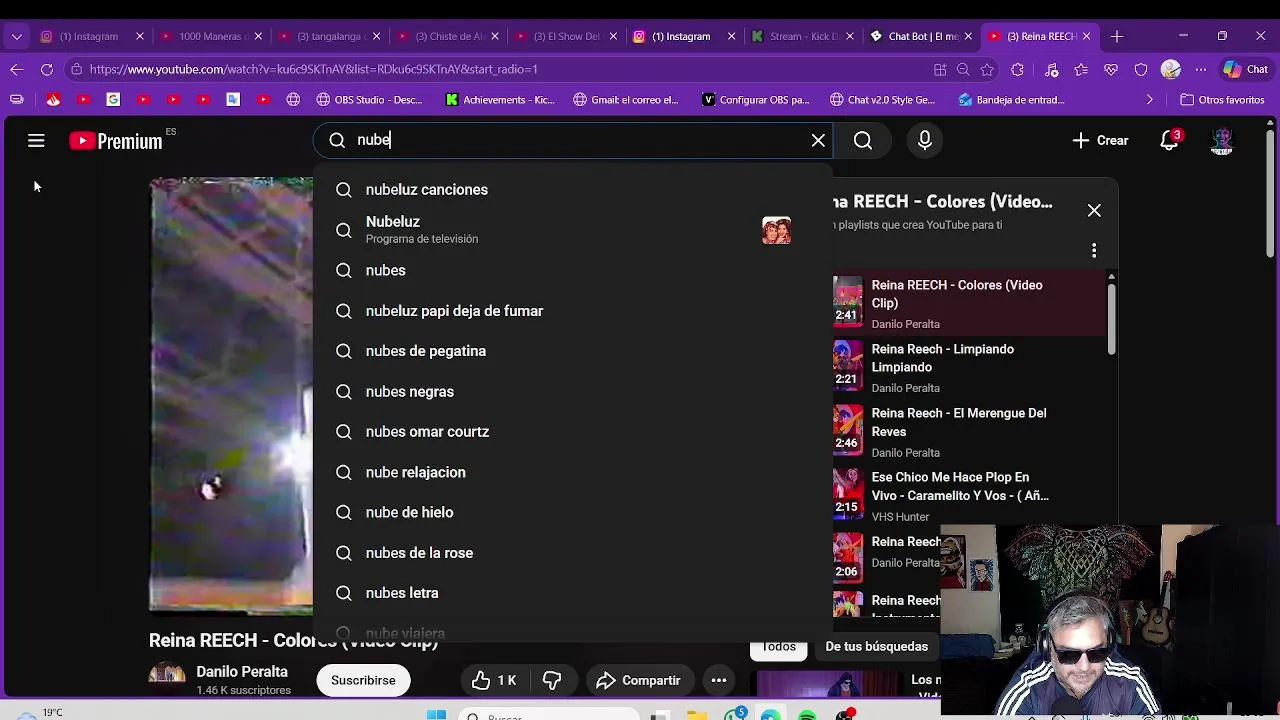
Task: Open Spotify from the taskbar
Action: tap(807, 714)
